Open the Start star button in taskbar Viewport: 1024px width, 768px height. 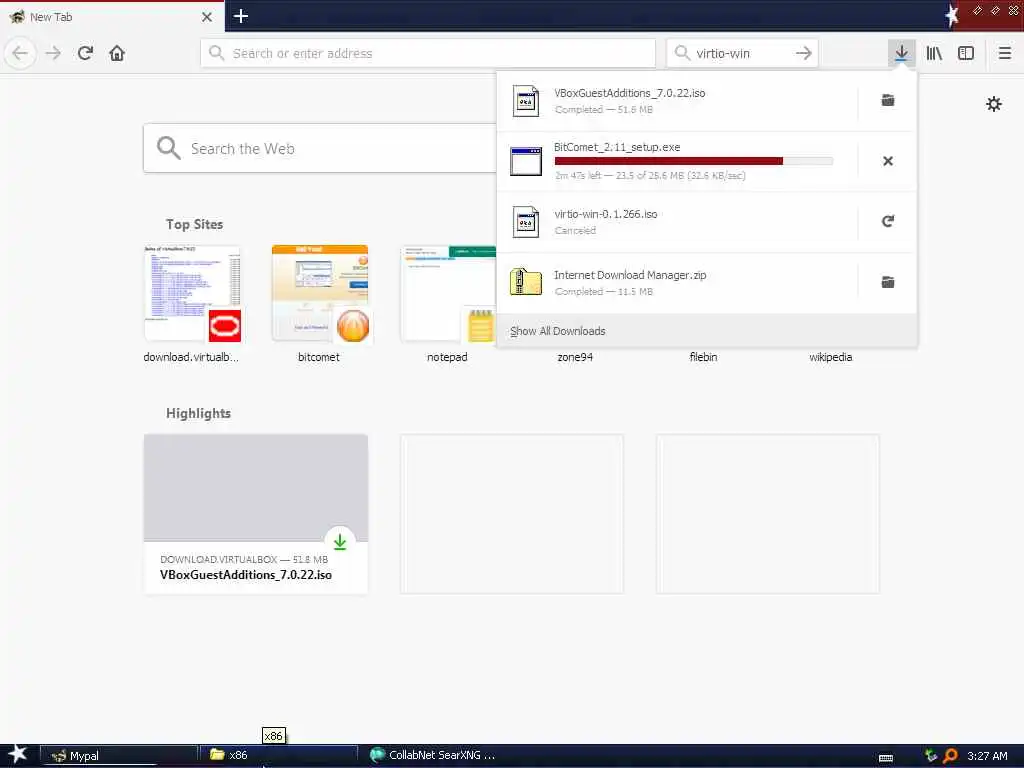[x=17, y=755]
